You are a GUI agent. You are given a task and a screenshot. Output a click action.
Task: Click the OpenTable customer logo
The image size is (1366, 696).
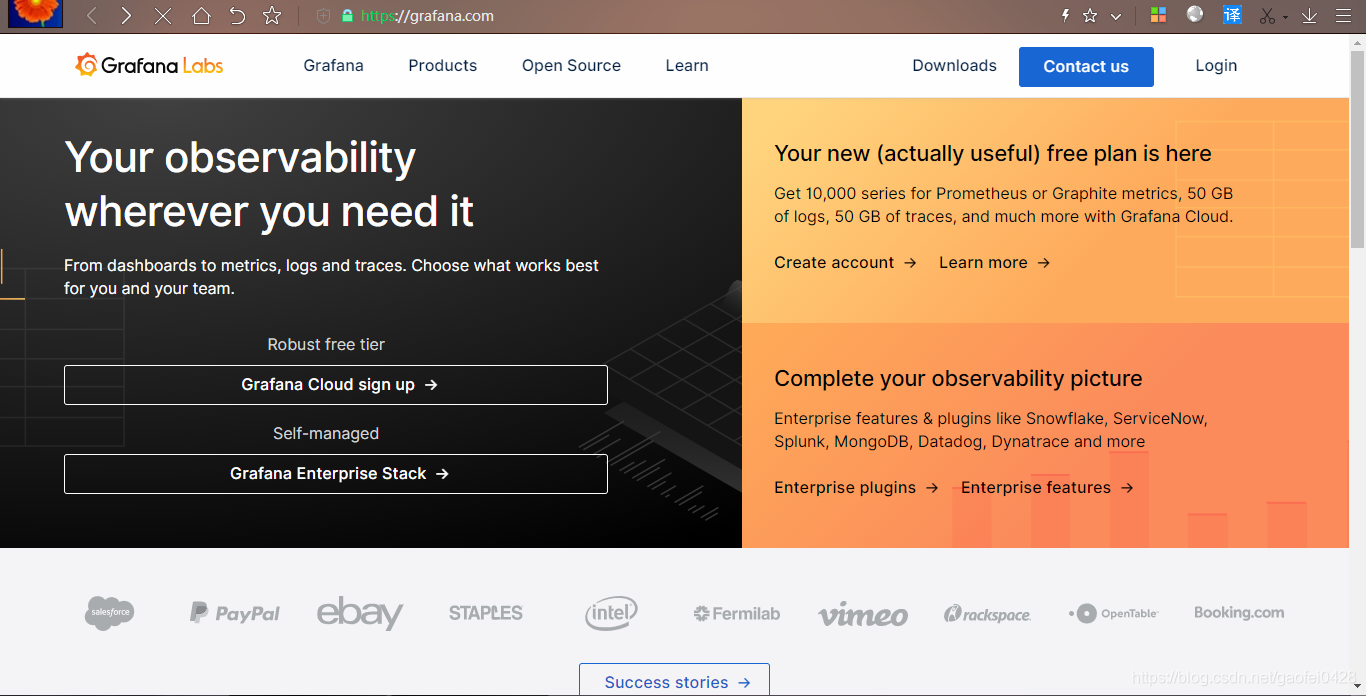tap(1113, 613)
